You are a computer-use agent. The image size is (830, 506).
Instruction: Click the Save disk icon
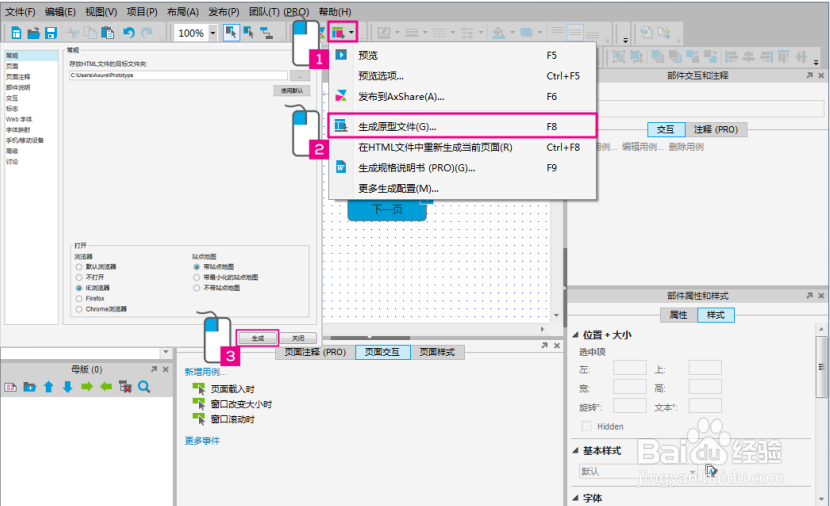pos(51,33)
